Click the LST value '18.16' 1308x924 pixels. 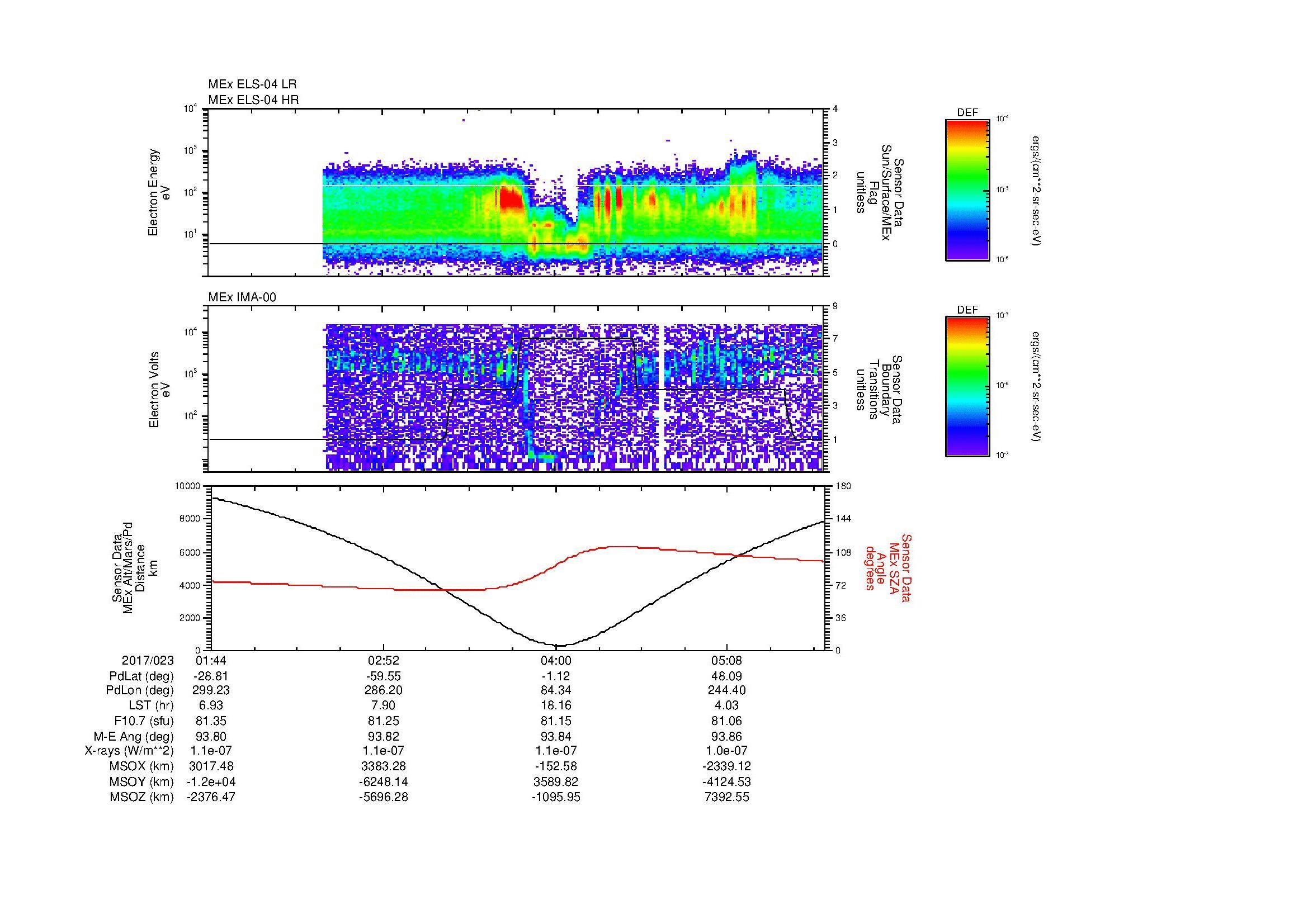tap(555, 706)
